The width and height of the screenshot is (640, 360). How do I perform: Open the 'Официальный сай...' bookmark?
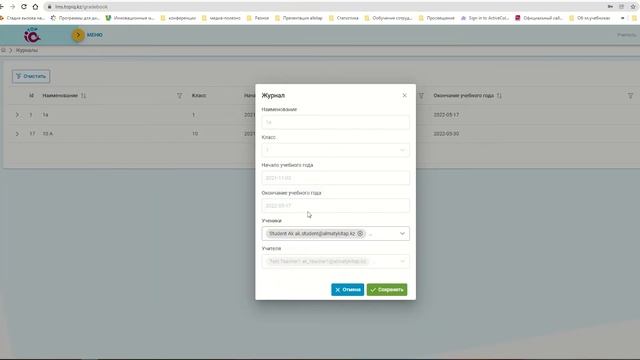click(539, 18)
